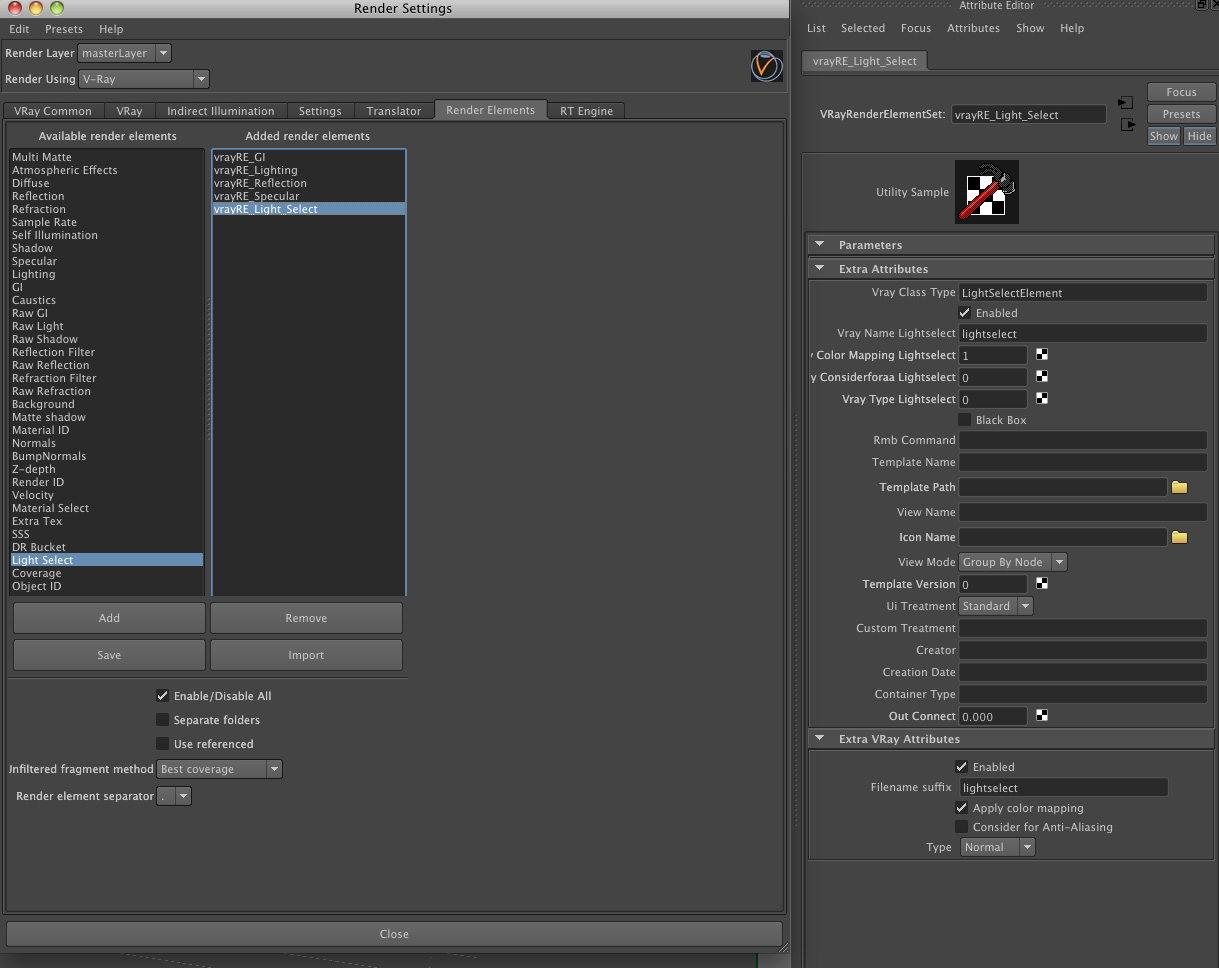Open Render Layer masterLayer dropdown
This screenshot has height=968, width=1219.
(124, 53)
